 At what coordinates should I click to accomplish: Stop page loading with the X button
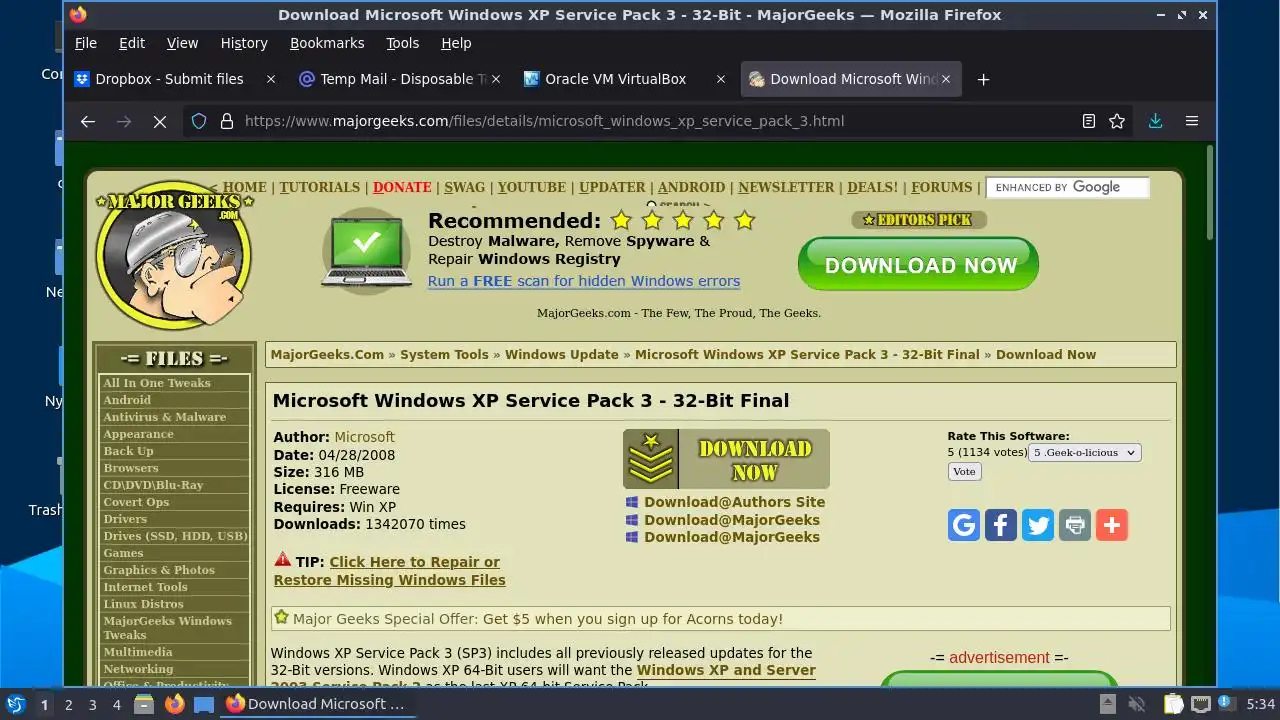(159, 121)
